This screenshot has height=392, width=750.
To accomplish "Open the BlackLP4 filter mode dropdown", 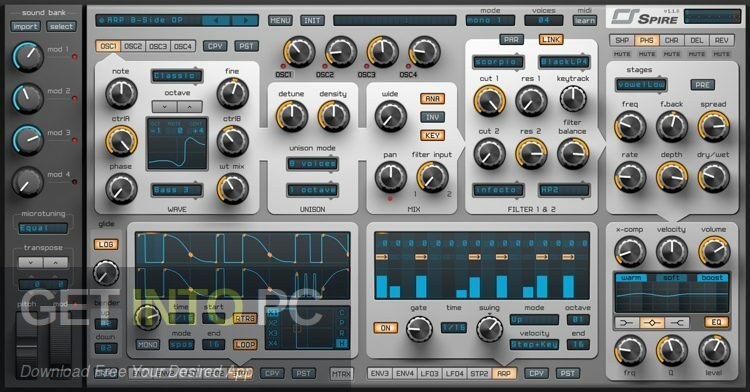I will click(x=564, y=62).
